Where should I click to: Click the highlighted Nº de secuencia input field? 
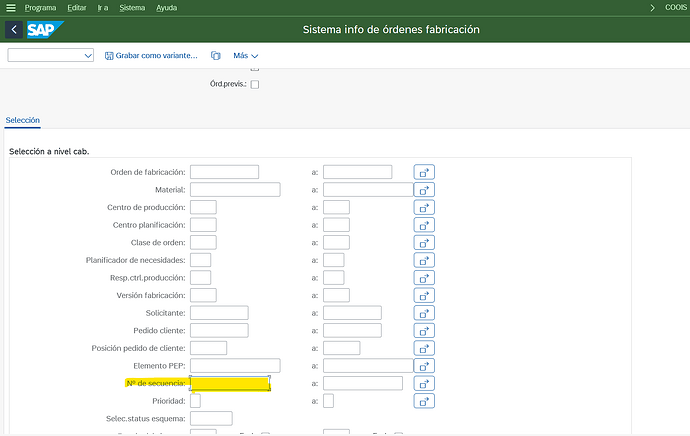coord(230,383)
